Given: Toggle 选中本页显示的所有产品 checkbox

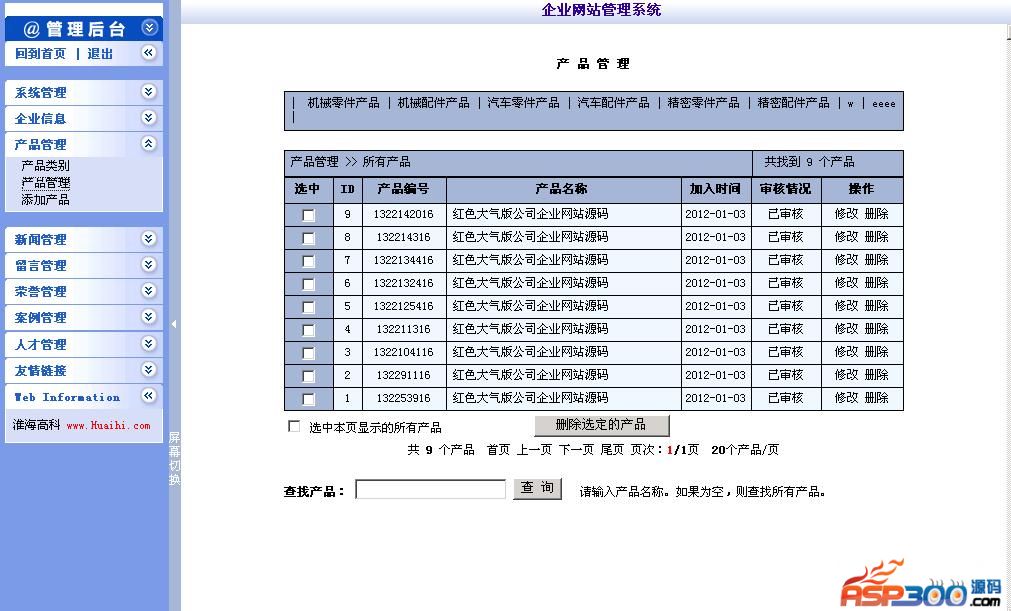Looking at the screenshot, I should pyautogui.click(x=294, y=426).
